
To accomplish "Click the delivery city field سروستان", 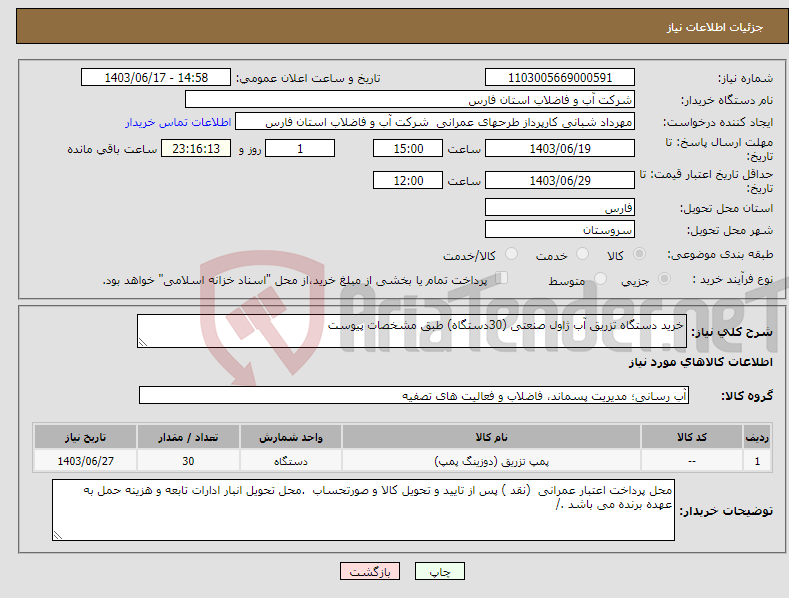I will click(560, 230).
